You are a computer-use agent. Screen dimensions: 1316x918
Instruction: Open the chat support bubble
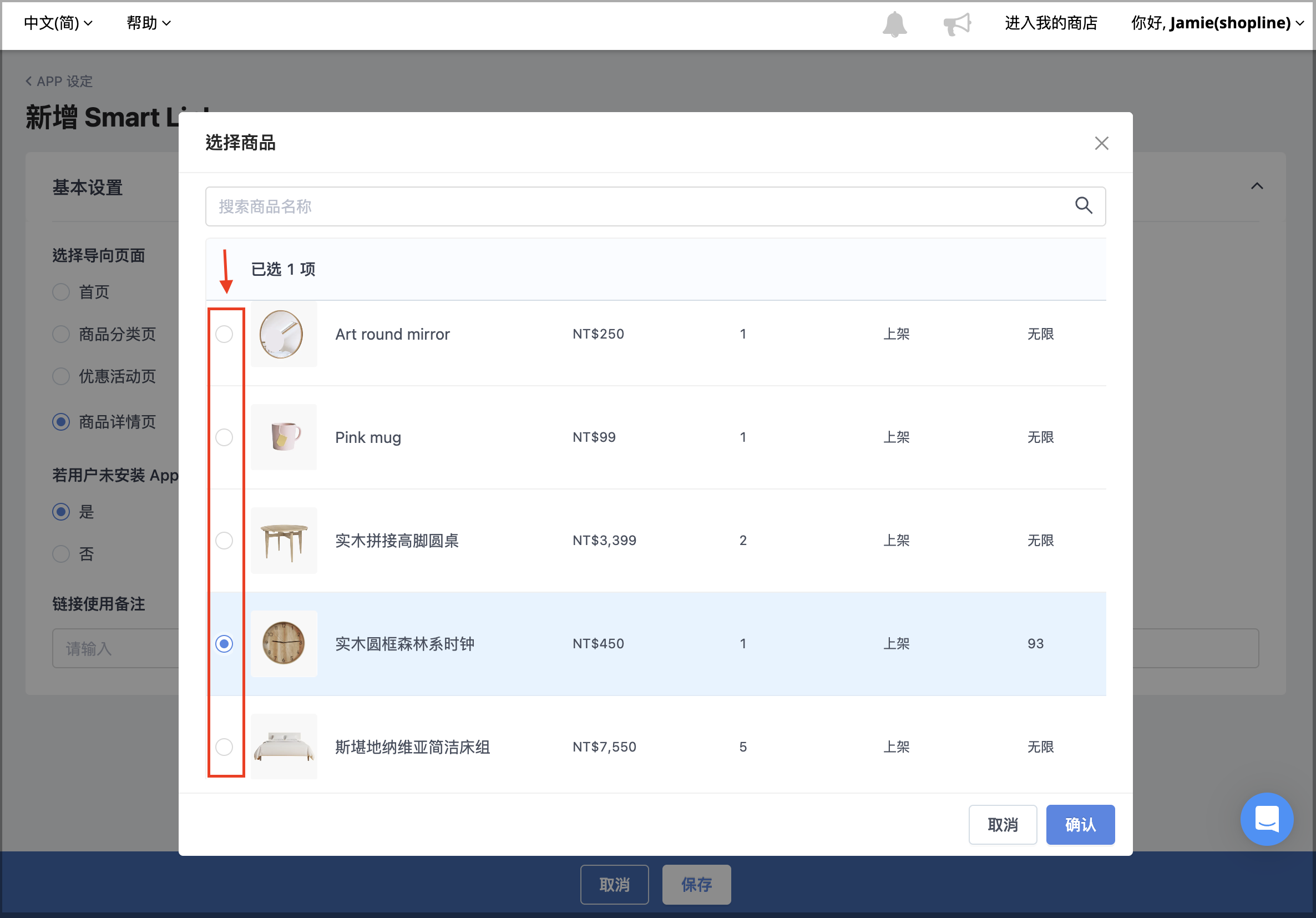pyautogui.click(x=1267, y=819)
